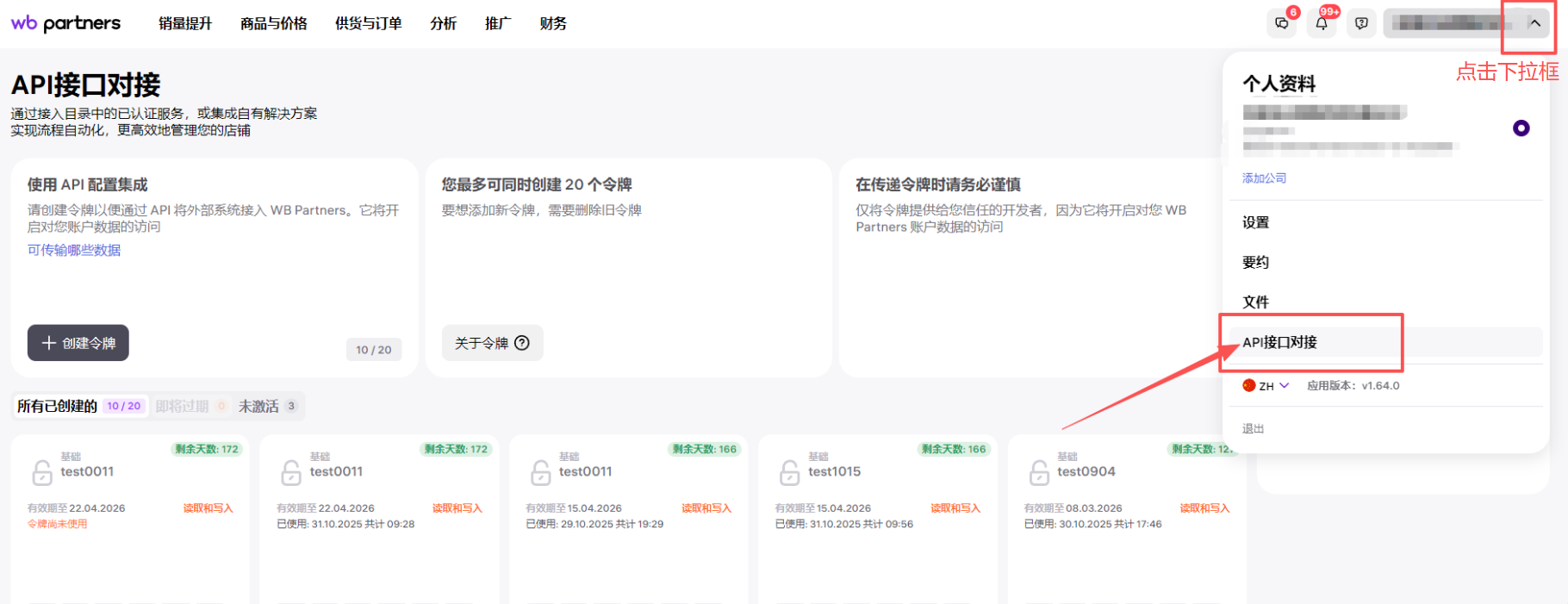Screen dimensions: 1568x604
Task: Open API接口对接 in profile menu
Action: pos(1386,342)
